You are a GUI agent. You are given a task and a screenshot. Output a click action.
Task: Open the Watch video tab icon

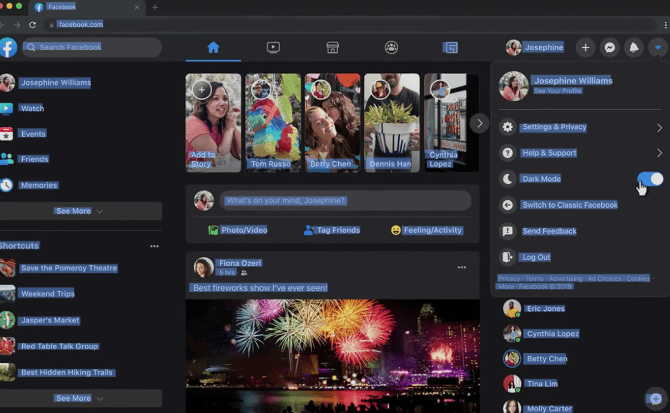click(x=273, y=47)
